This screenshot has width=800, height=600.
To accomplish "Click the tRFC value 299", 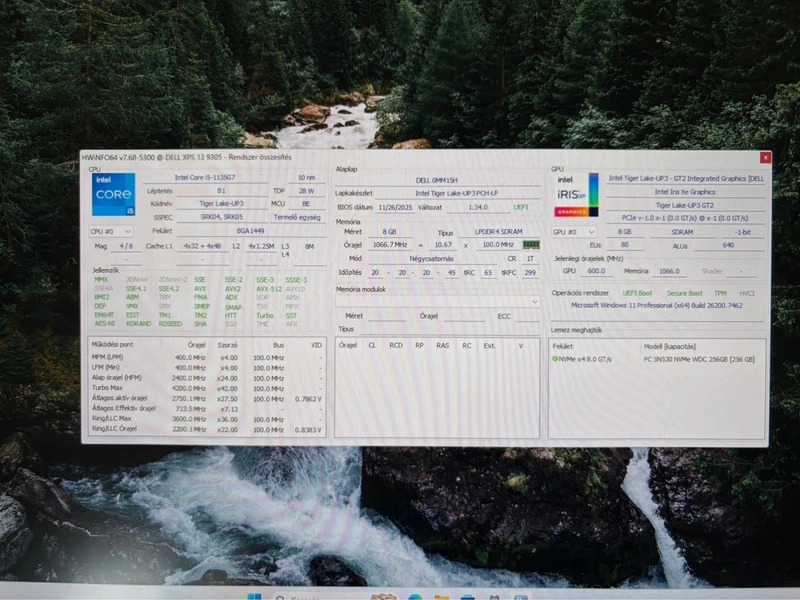I will click(x=530, y=273).
